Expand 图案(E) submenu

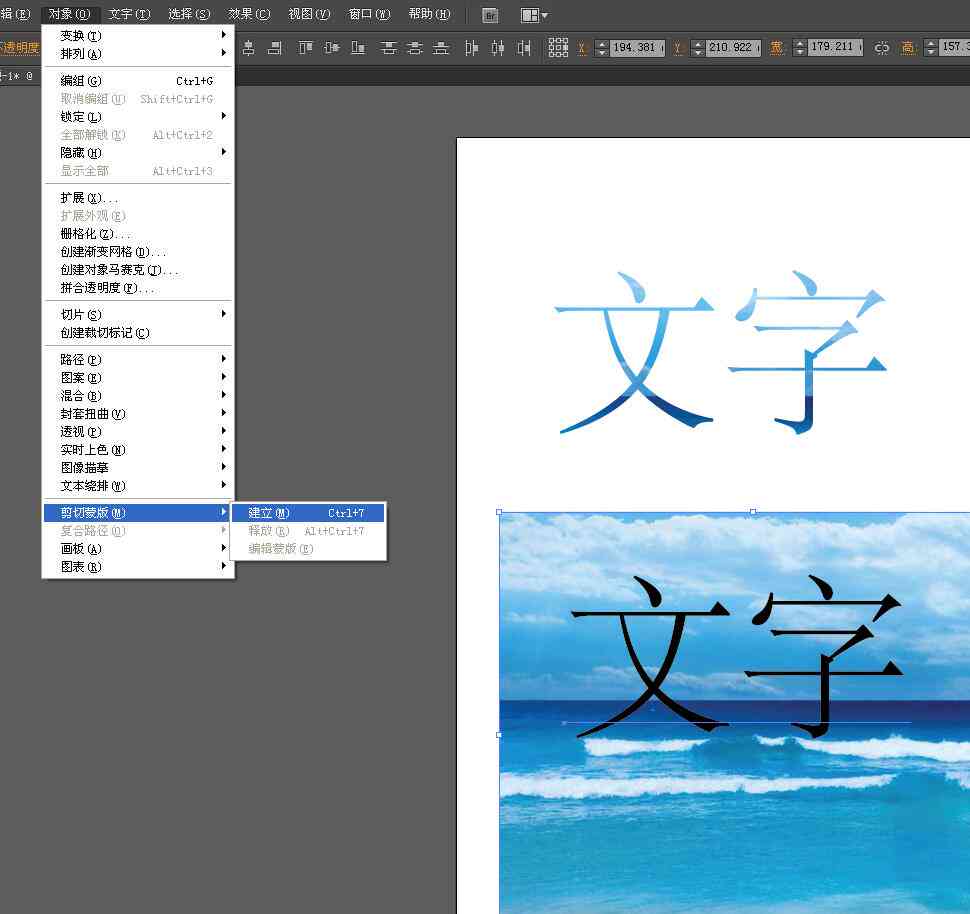(x=138, y=378)
